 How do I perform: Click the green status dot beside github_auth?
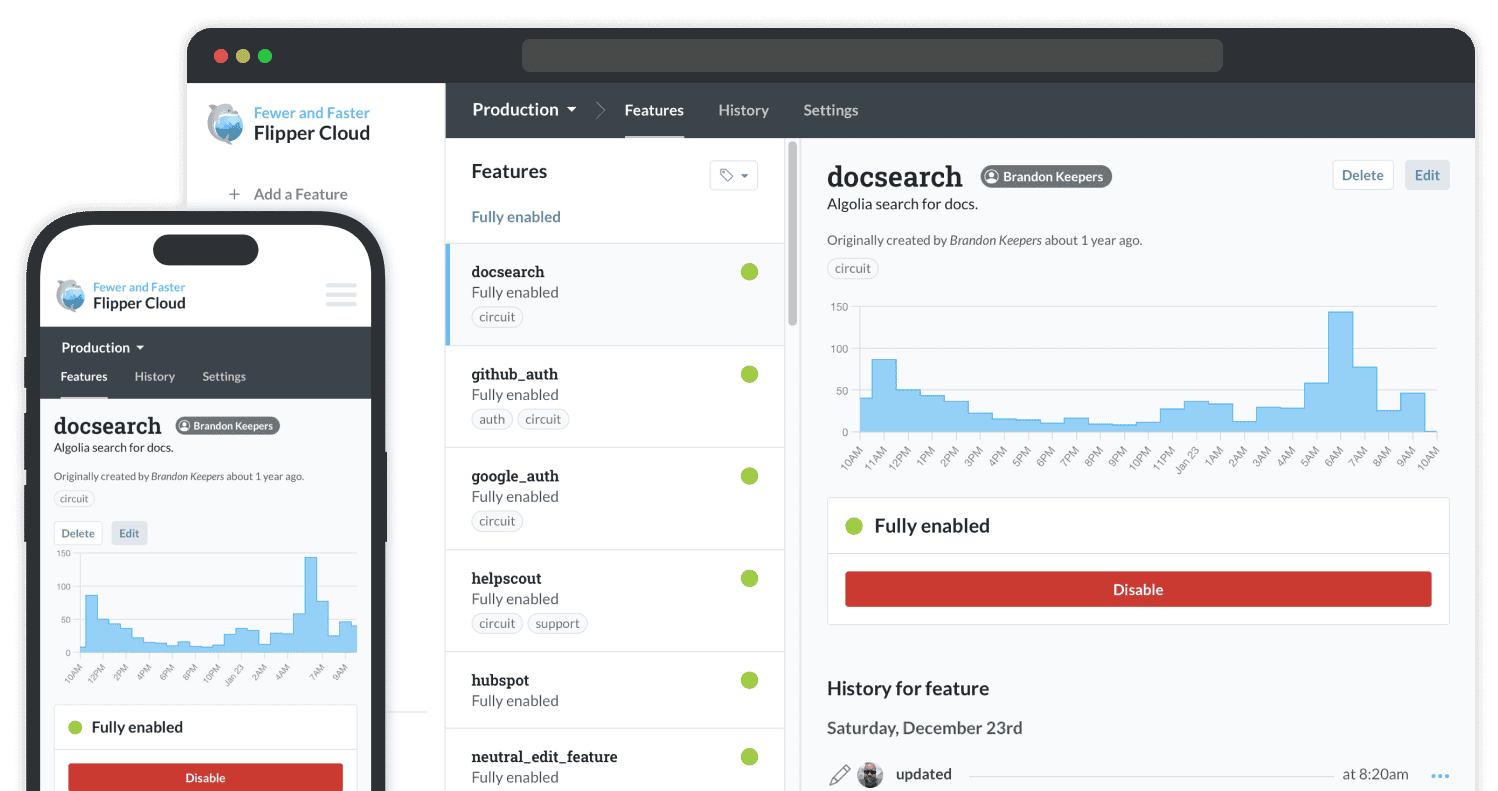(750, 374)
